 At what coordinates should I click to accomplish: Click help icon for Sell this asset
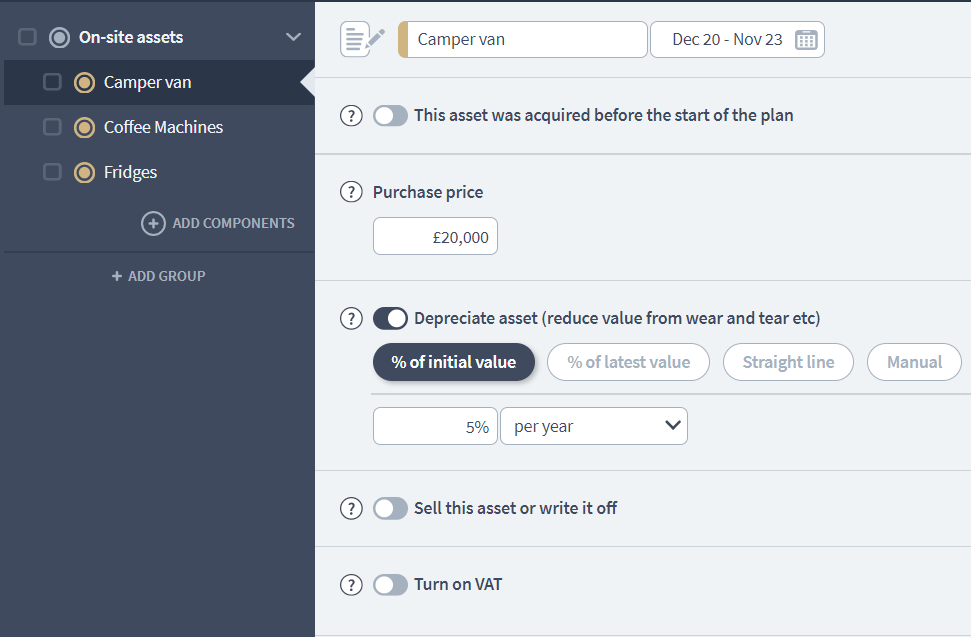[351, 509]
